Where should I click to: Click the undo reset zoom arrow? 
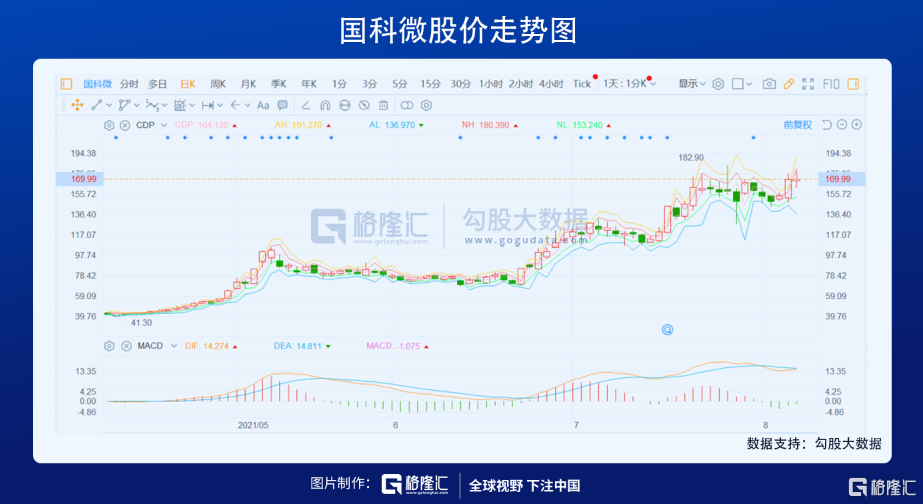(x=826, y=125)
